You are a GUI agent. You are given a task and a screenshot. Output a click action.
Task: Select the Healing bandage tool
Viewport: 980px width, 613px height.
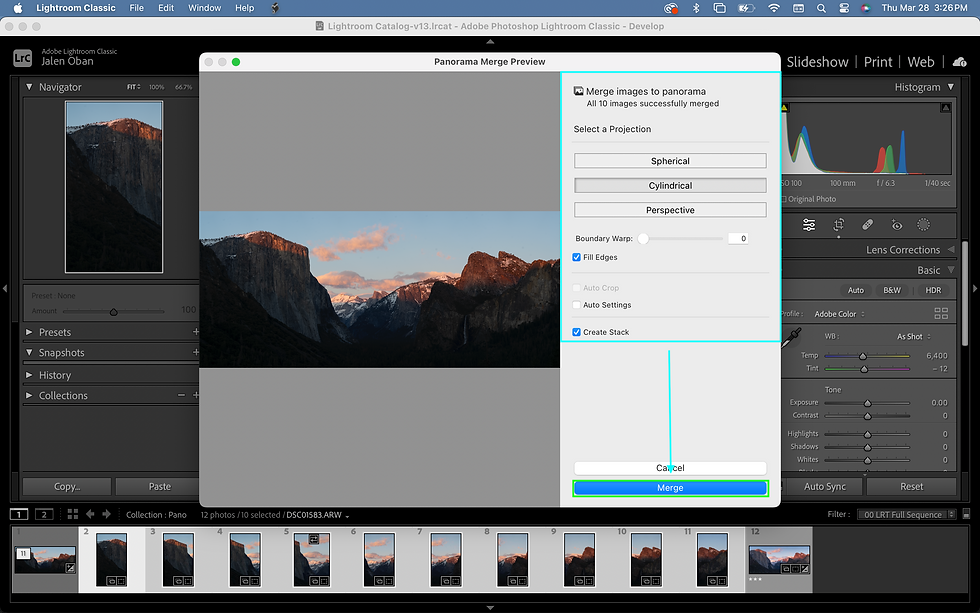click(868, 225)
